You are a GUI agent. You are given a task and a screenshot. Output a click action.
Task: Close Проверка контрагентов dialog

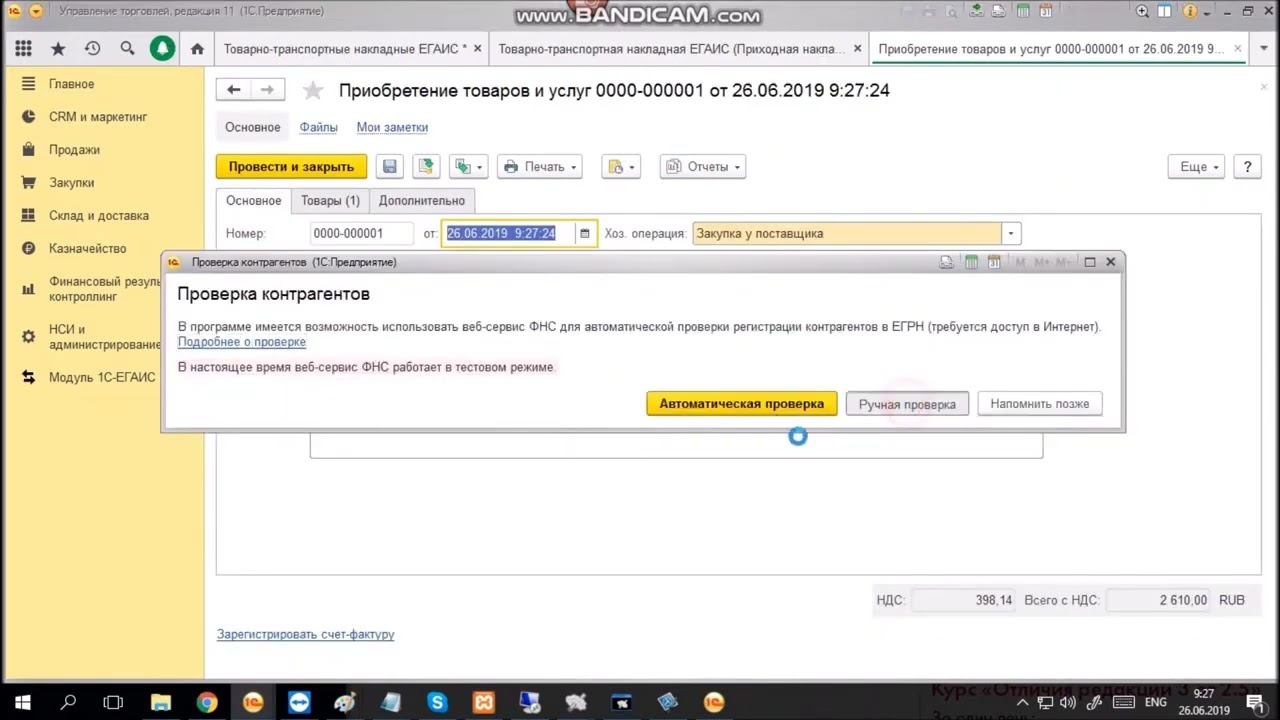pyautogui.click(x=1110, y=262)
